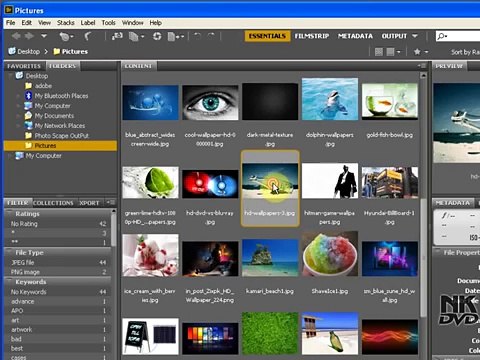Viewport: 480px width, 360px height.
Task: Switch to the Collections panel tab
Action: pyautogui.click(x=53, y=203)
